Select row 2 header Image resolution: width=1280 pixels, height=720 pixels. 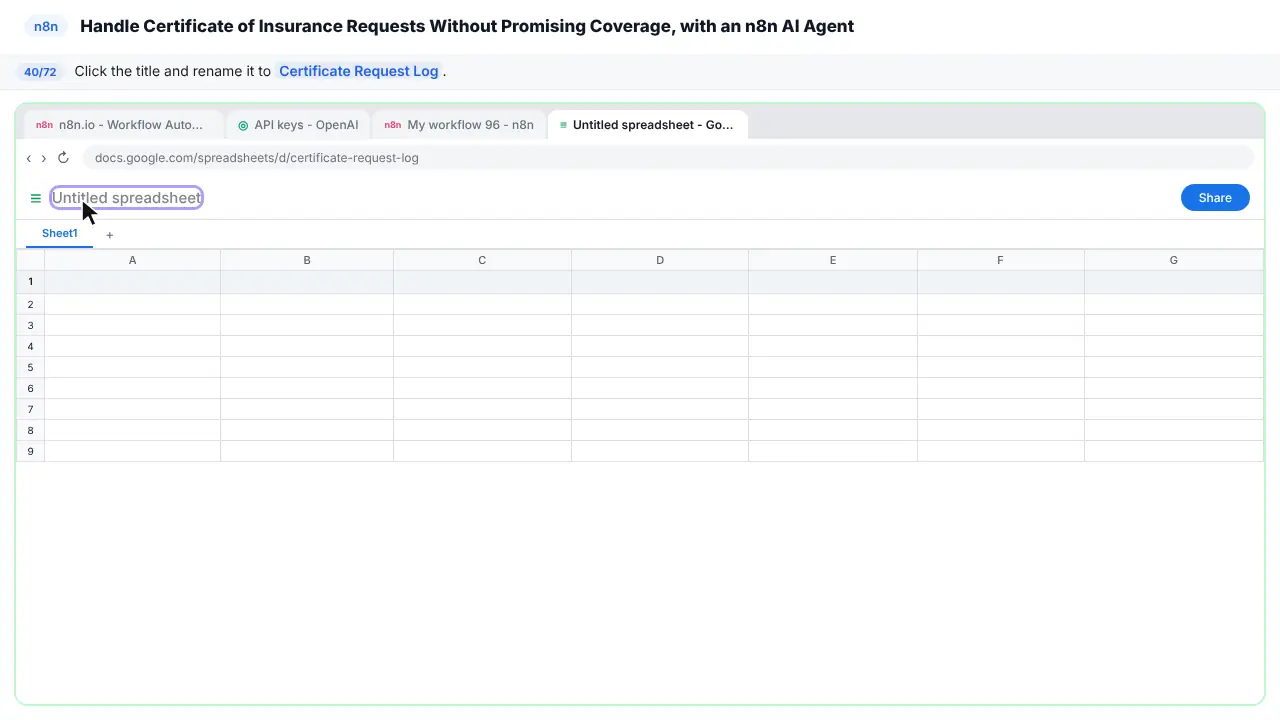[31, 304]
